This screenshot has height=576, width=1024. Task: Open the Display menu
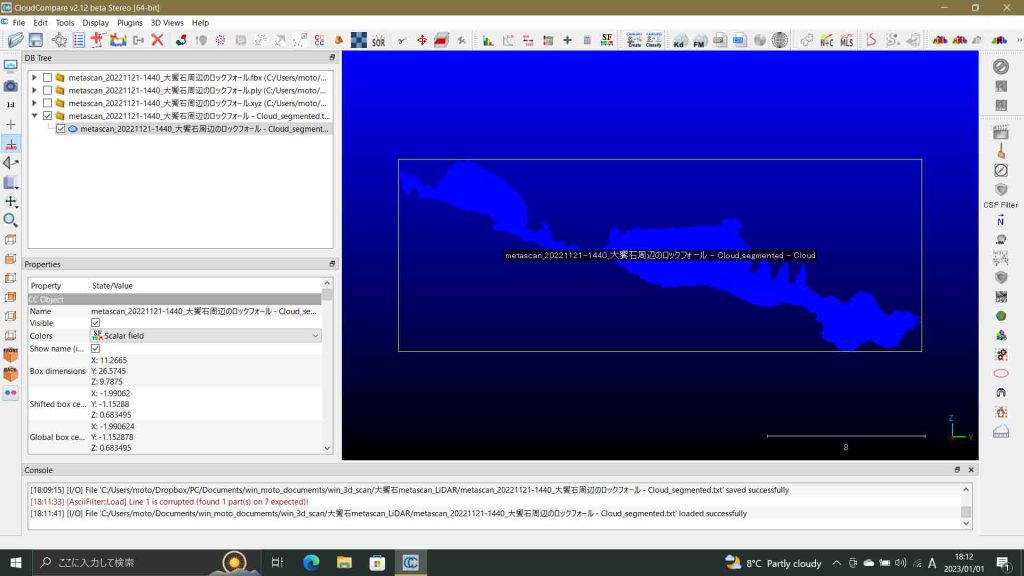[x=95, y=22]
